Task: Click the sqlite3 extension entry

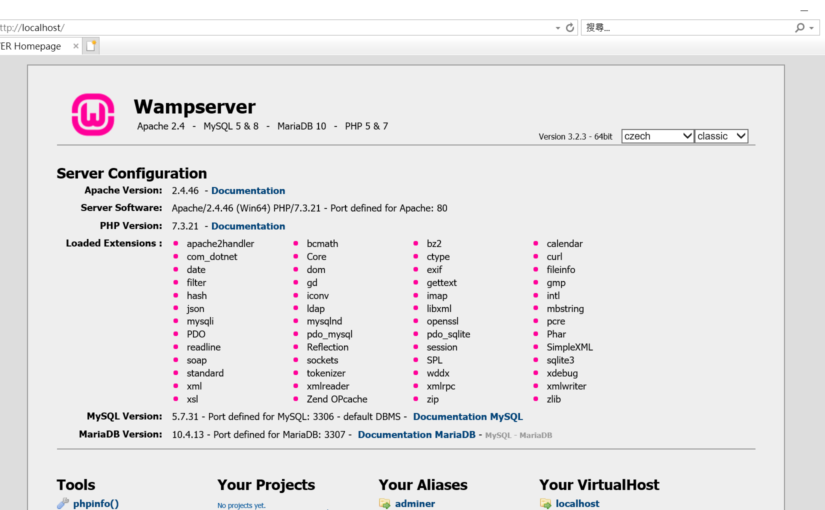Action: coord(560,360)
